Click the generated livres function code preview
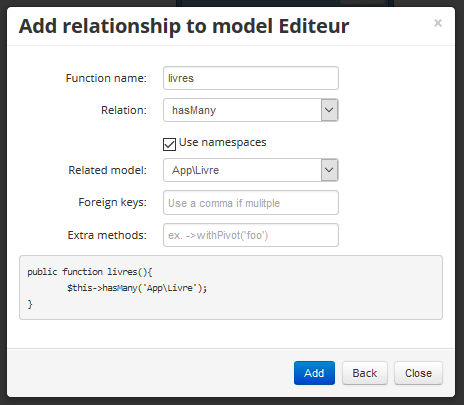464x405 pixels. (x=231, y=288)
